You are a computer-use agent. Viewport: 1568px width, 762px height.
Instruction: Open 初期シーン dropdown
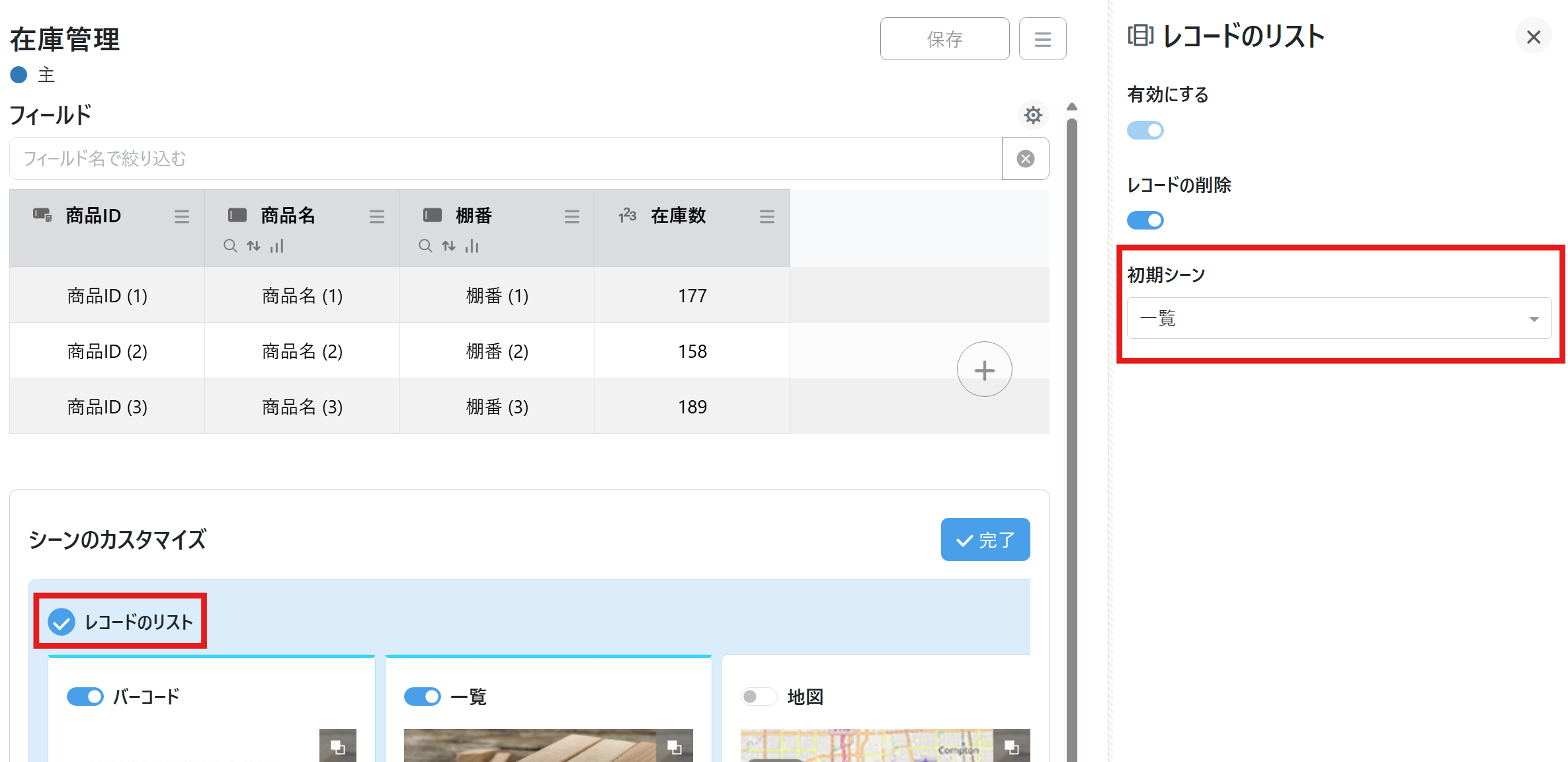(x=1339, y=319)
